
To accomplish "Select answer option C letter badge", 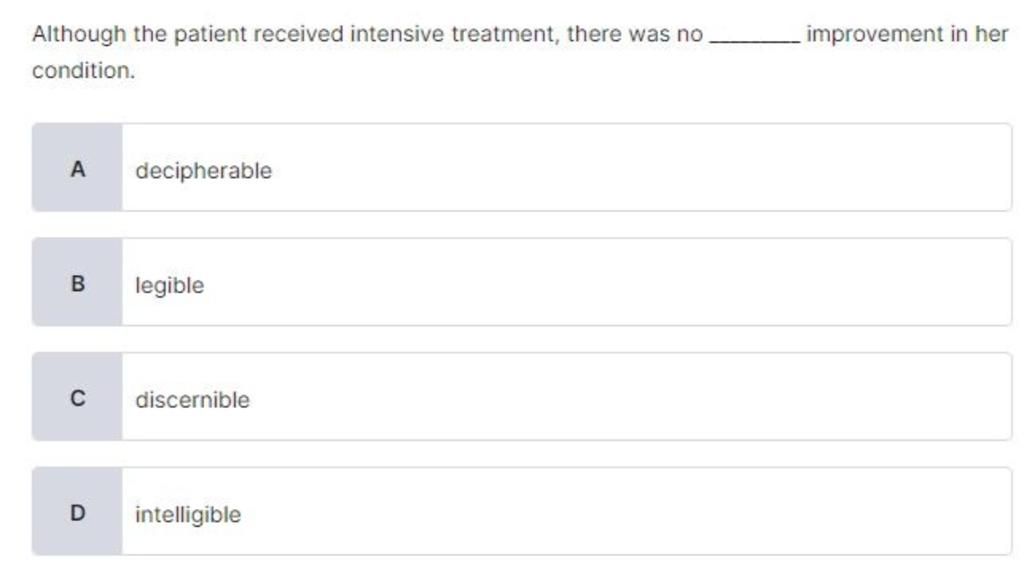I will click(77, 399).
